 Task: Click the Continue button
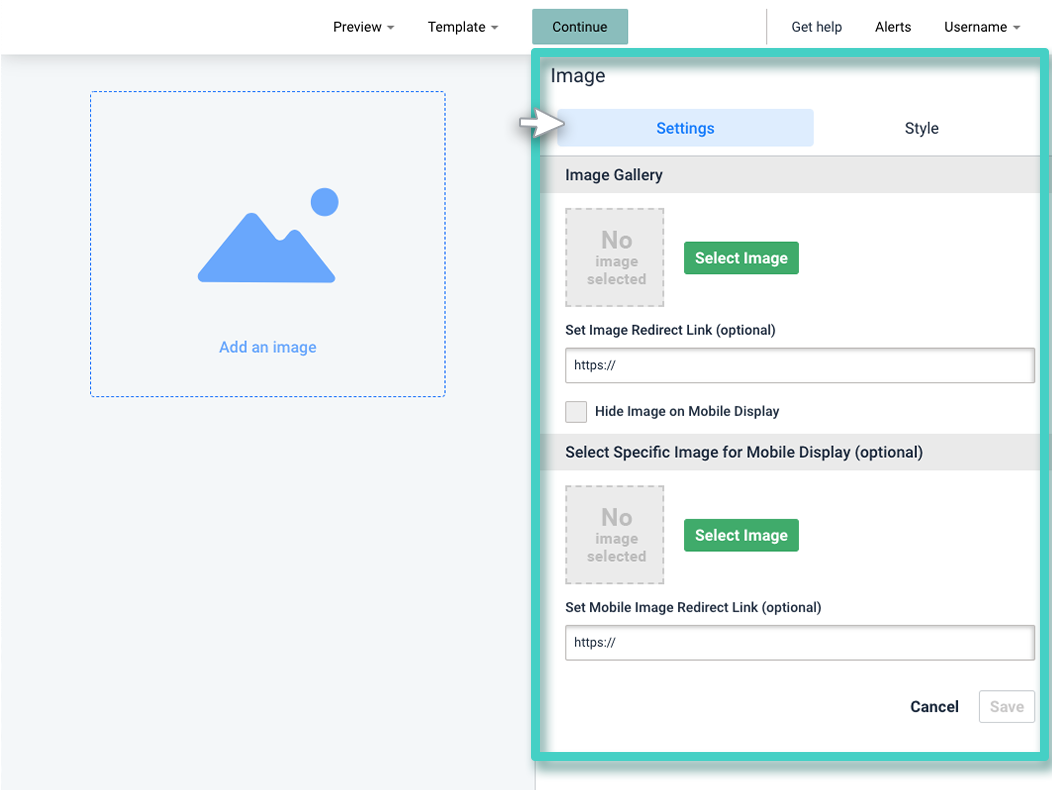[580, 27]
